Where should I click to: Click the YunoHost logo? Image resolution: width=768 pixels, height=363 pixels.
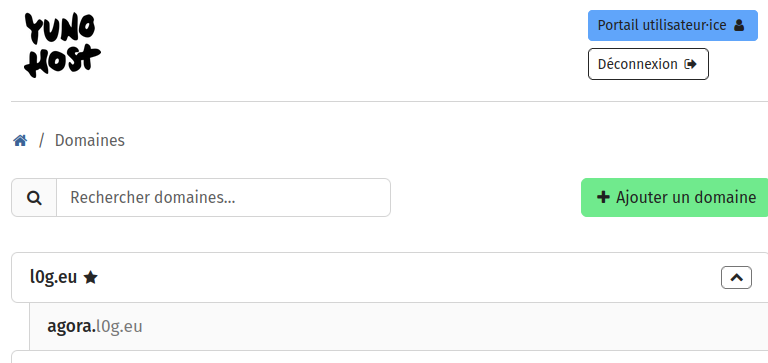point(62,45)
